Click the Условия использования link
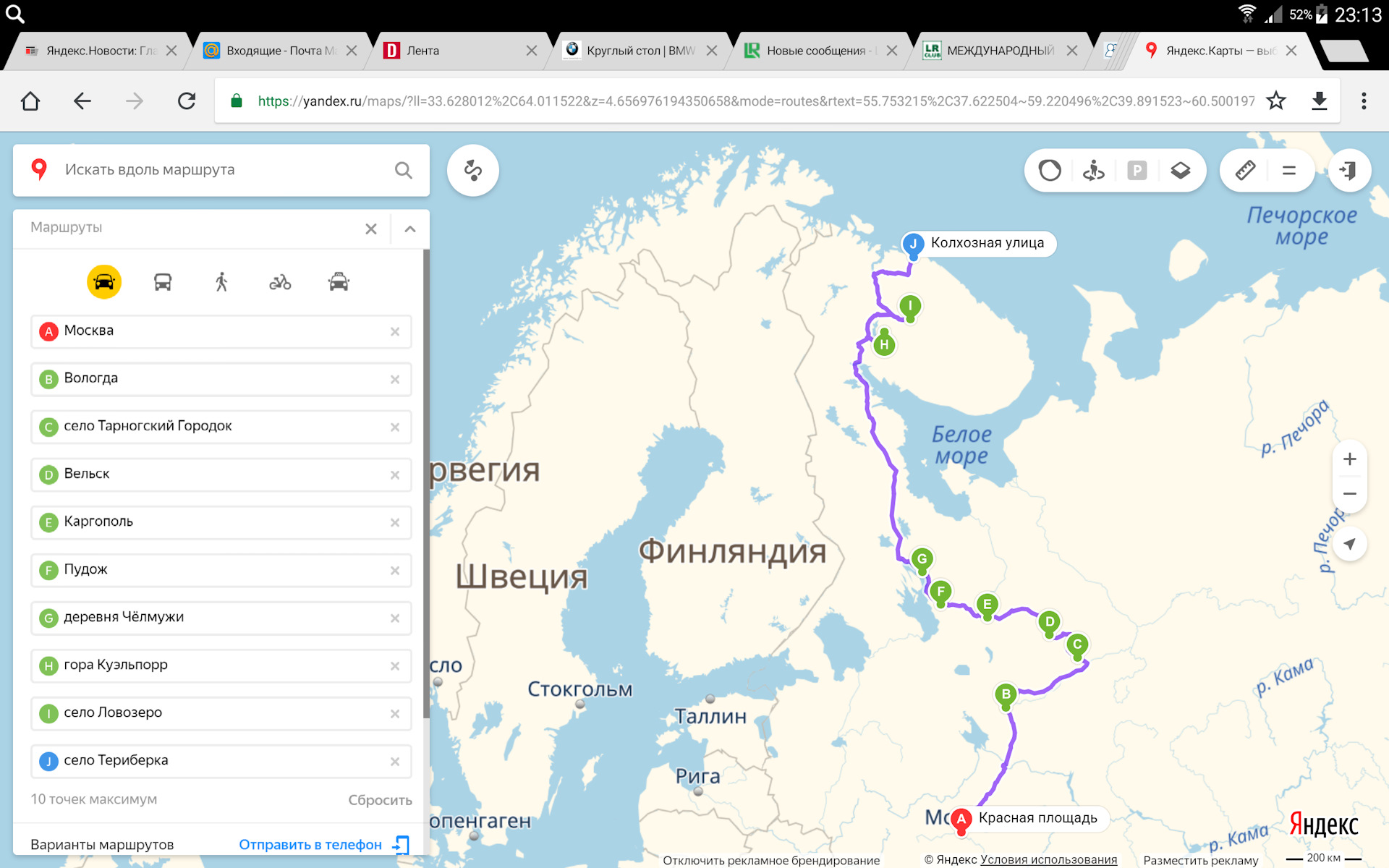This screenshot has width=1389, height=868. pyautogui.click(x=1048, y=859)
